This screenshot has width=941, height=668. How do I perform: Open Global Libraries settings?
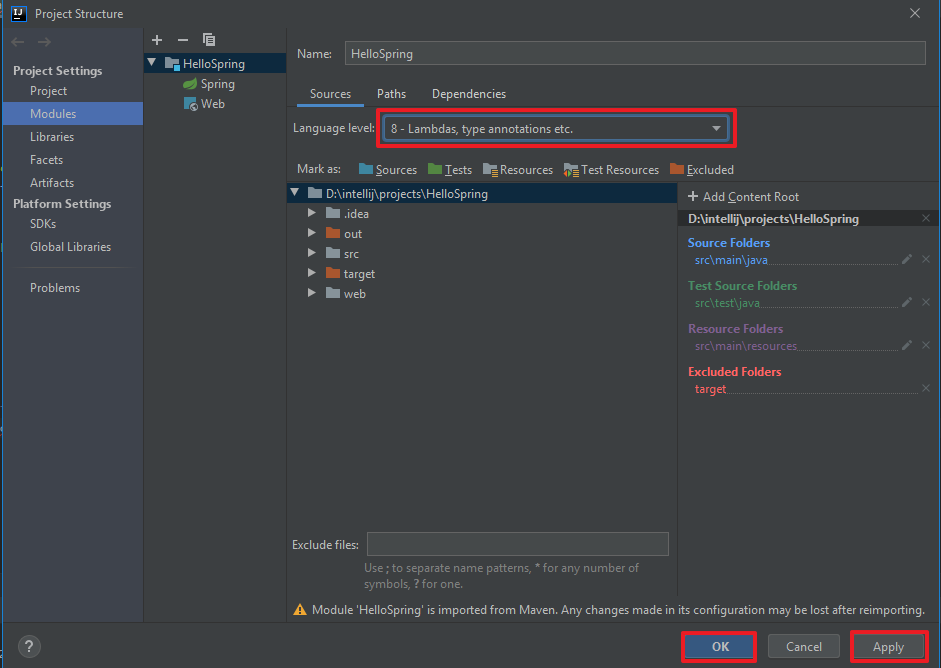click(70, 247)
